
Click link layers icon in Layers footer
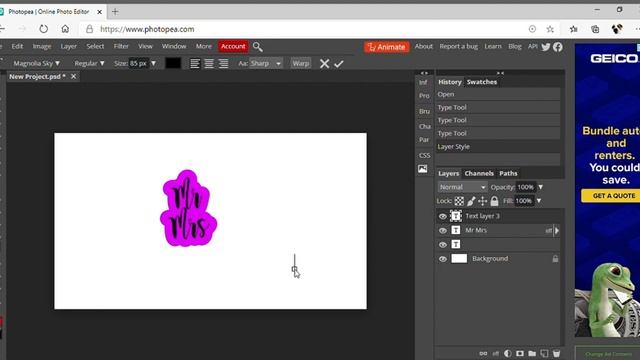click(x=483, y=353)
